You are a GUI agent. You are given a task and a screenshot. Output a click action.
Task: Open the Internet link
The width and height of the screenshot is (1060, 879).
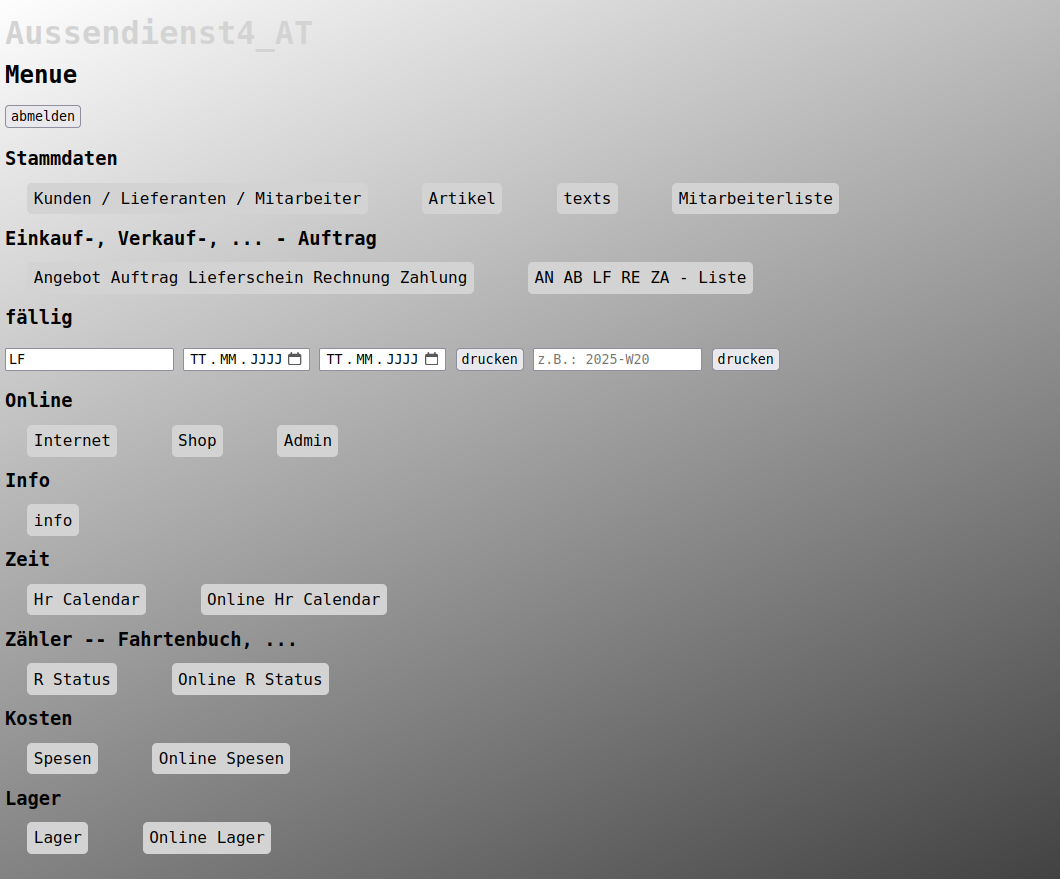(72, 441)
